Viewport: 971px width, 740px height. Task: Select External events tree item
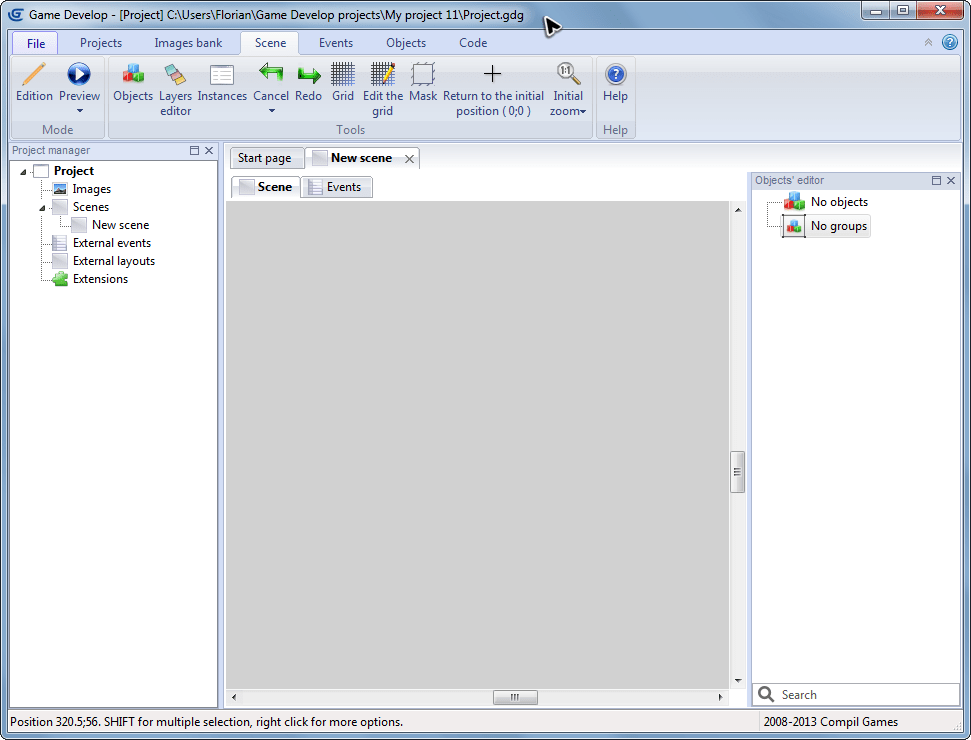(x=111, y=243)
